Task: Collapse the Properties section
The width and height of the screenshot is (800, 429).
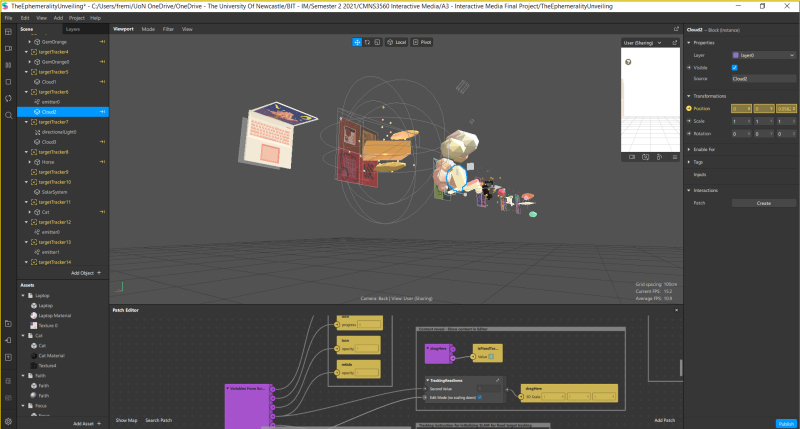Action: click(x=689, y=43)
